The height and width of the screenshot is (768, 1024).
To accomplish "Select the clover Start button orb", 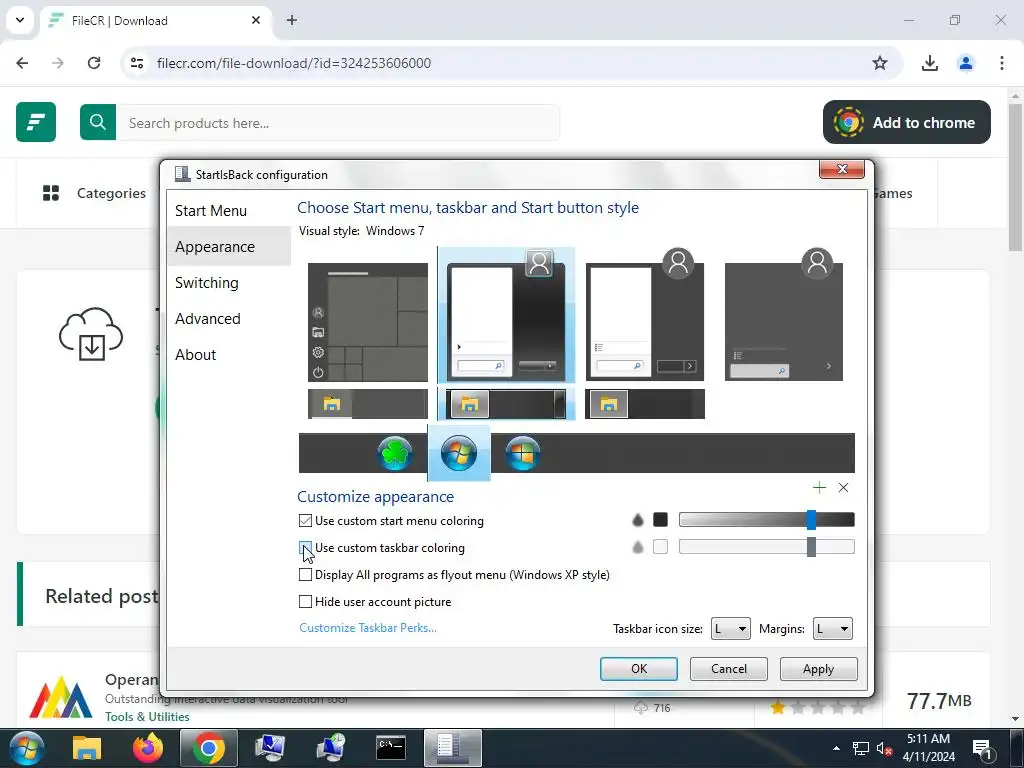I will click(395, 453).
